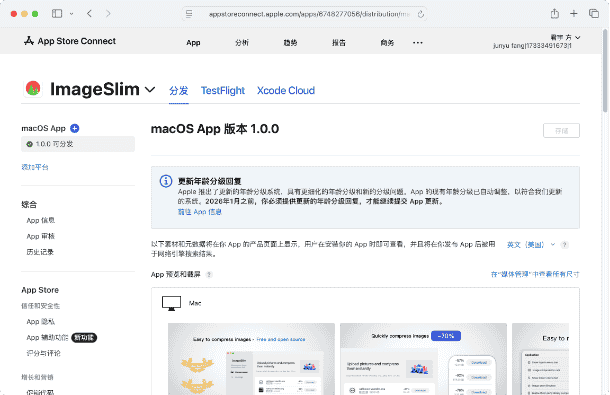Open the Quickly compress images screenshot

tap(423, 359)
